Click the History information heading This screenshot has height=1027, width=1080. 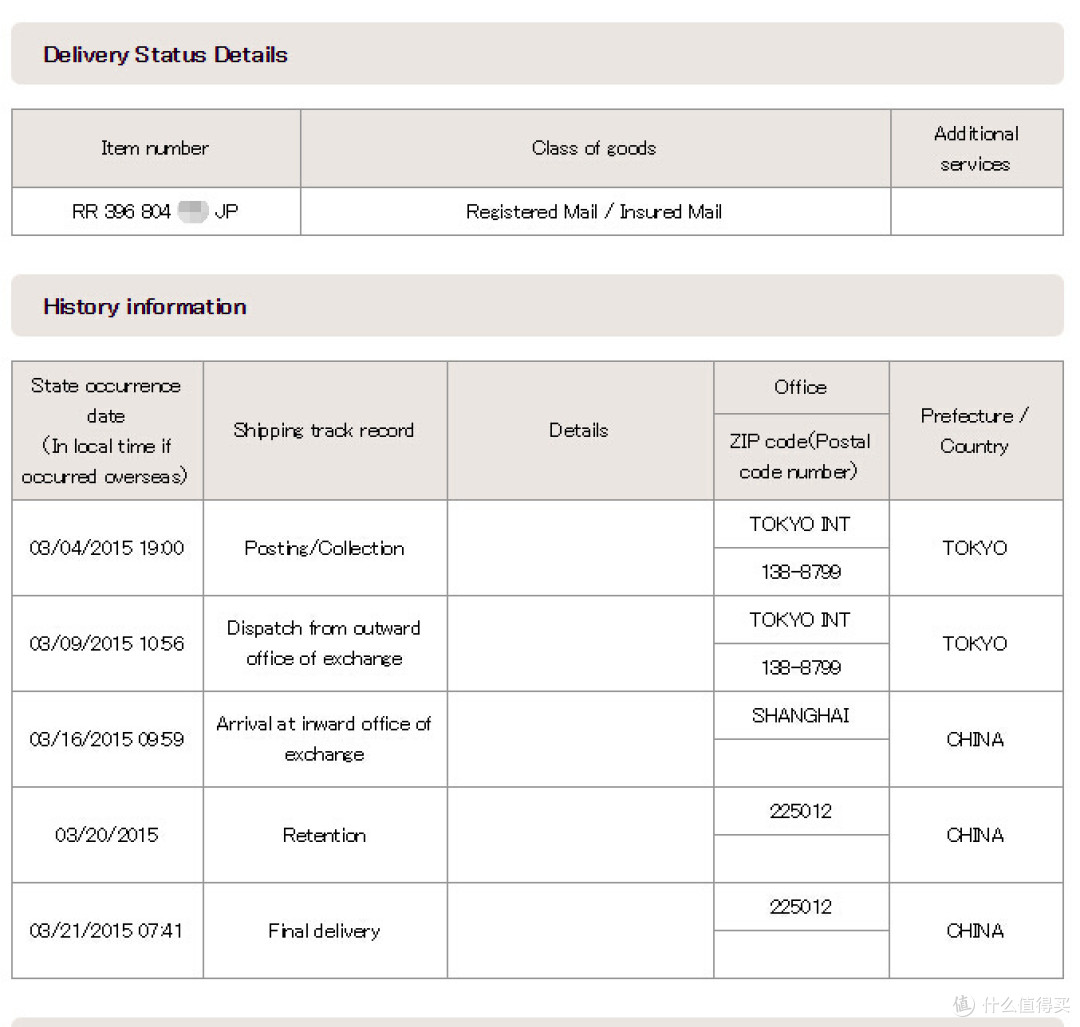tap(145, 307)
